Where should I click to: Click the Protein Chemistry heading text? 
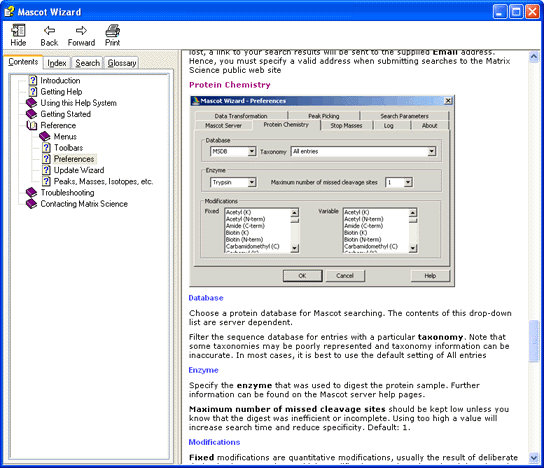[230, 85]
